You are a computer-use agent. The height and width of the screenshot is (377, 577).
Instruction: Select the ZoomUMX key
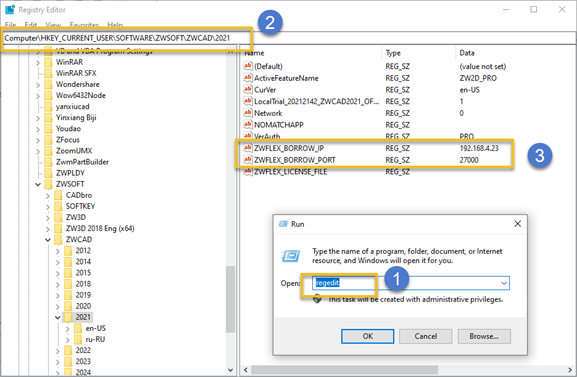[74, 151]
